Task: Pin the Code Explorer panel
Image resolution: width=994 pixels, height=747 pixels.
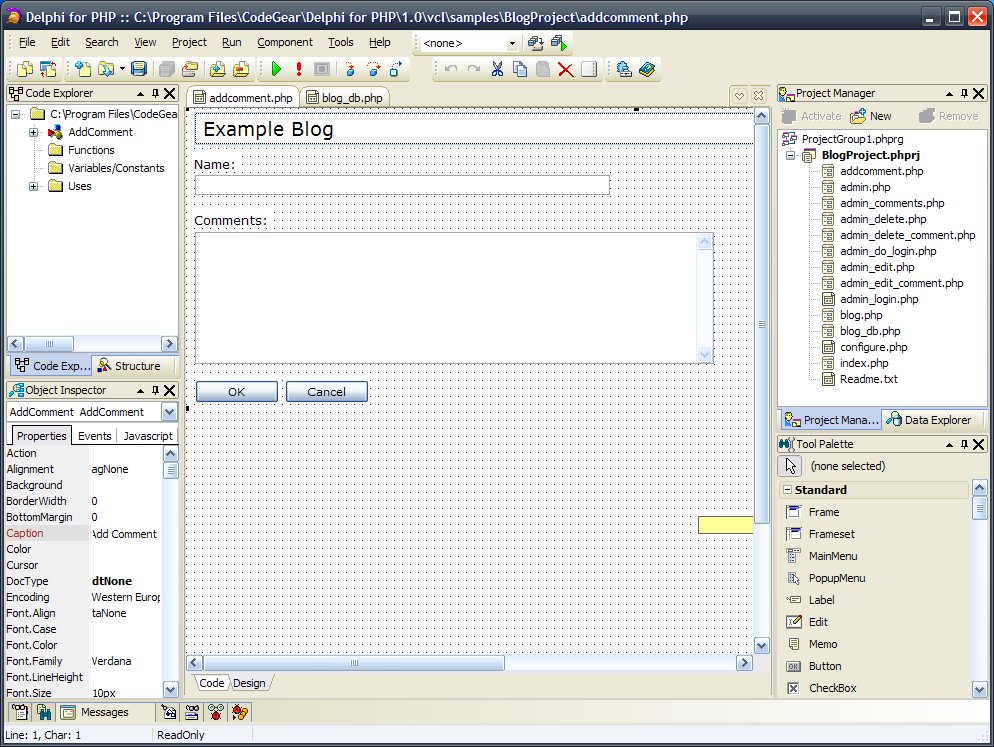Action: (155, 93)
